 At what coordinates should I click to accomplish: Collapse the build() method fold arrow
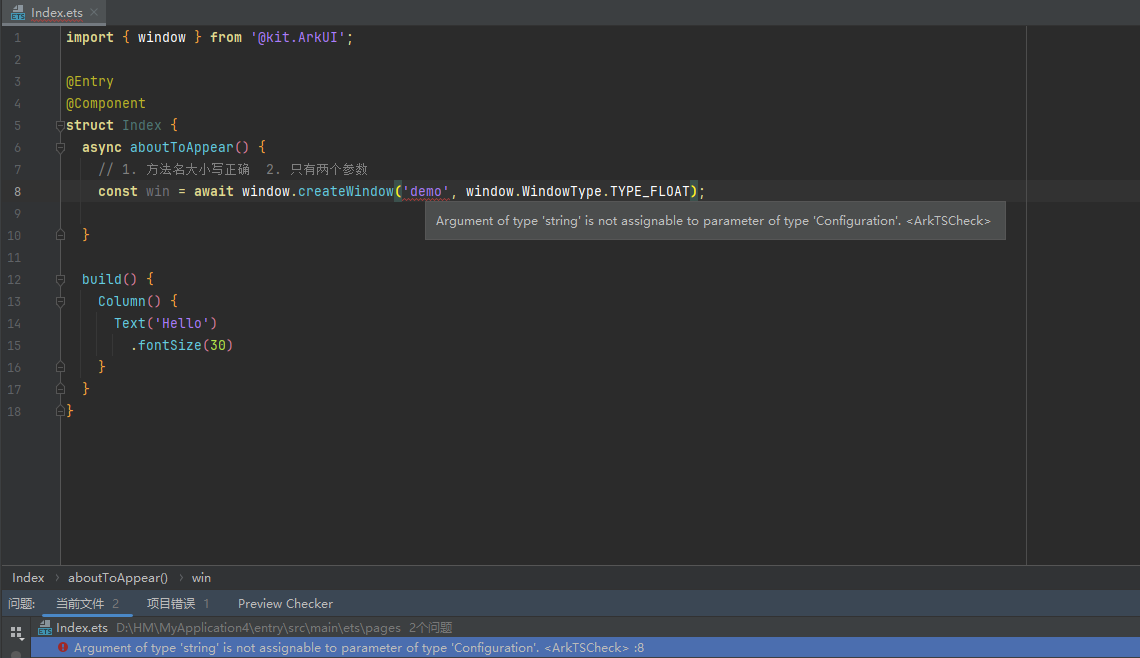59,279
